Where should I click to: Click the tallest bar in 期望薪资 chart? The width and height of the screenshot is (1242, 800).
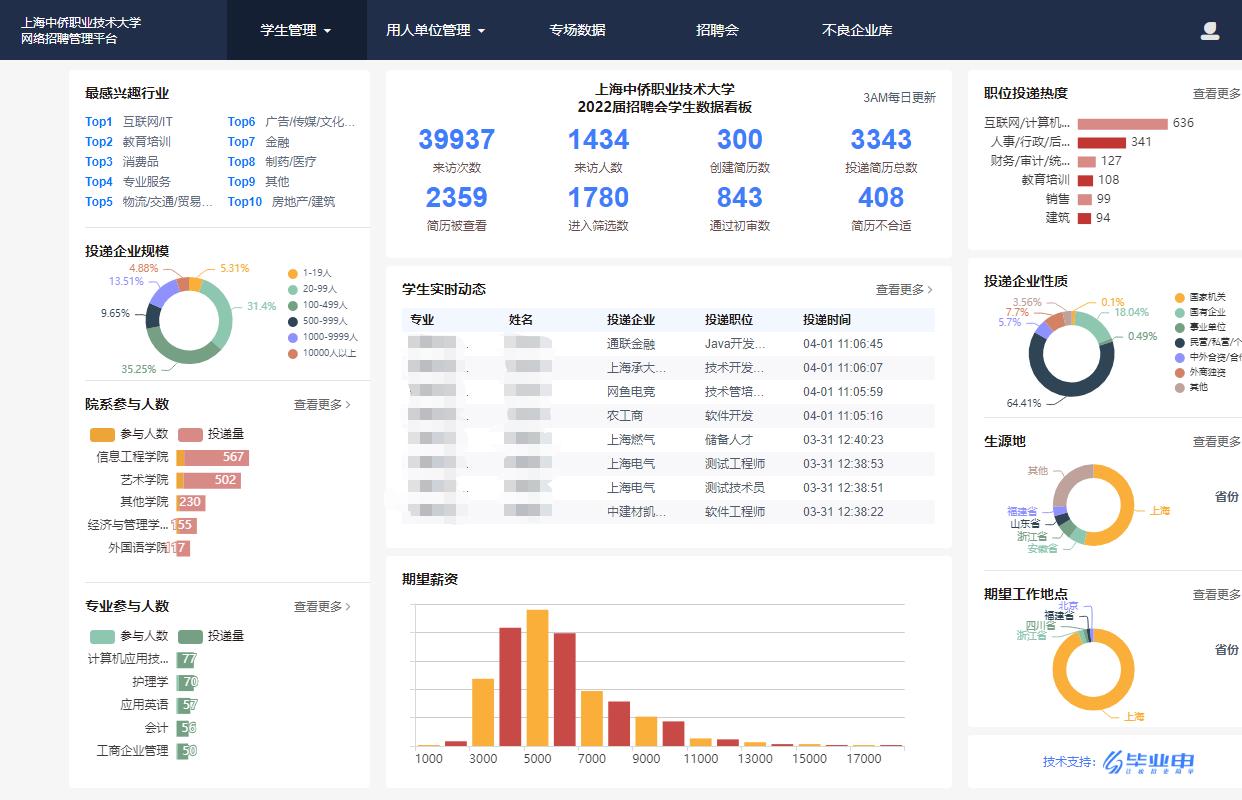pyautogui.click(x=538, y=678)
